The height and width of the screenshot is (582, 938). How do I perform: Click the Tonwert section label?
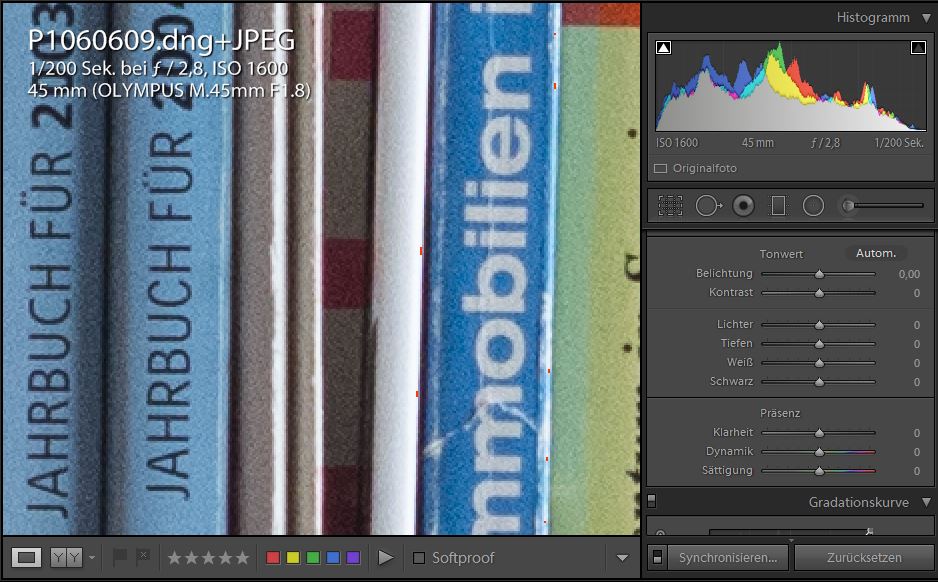[781, 254]
